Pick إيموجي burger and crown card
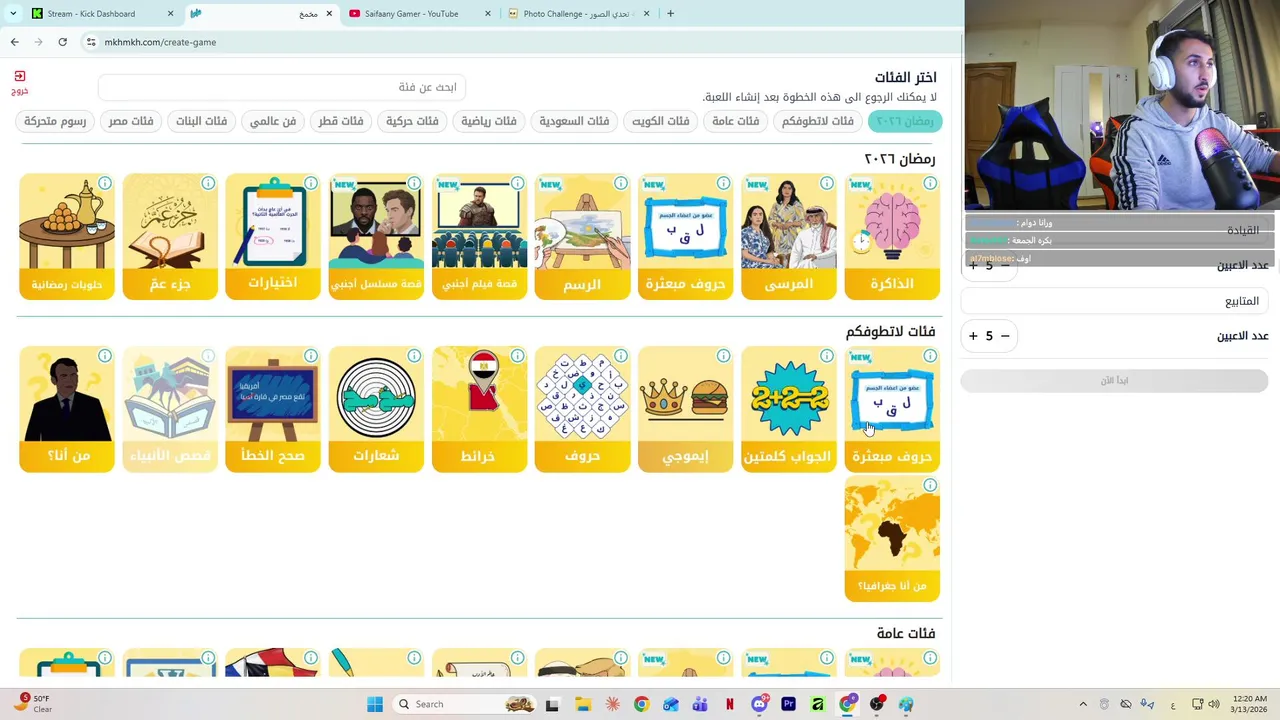Screen dimensions: 1280x720 pos(686,410)
